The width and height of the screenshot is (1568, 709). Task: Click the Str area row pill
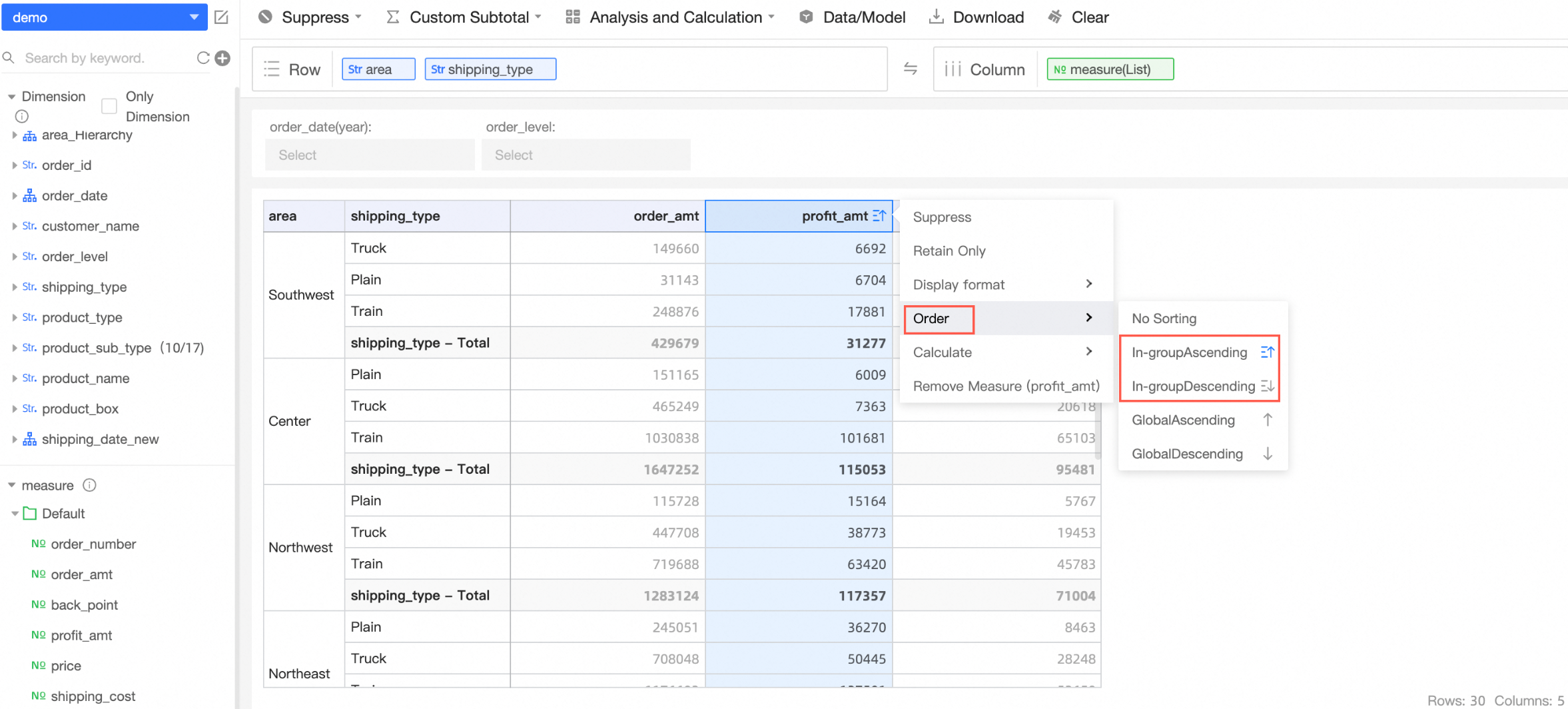pos(378,69)
